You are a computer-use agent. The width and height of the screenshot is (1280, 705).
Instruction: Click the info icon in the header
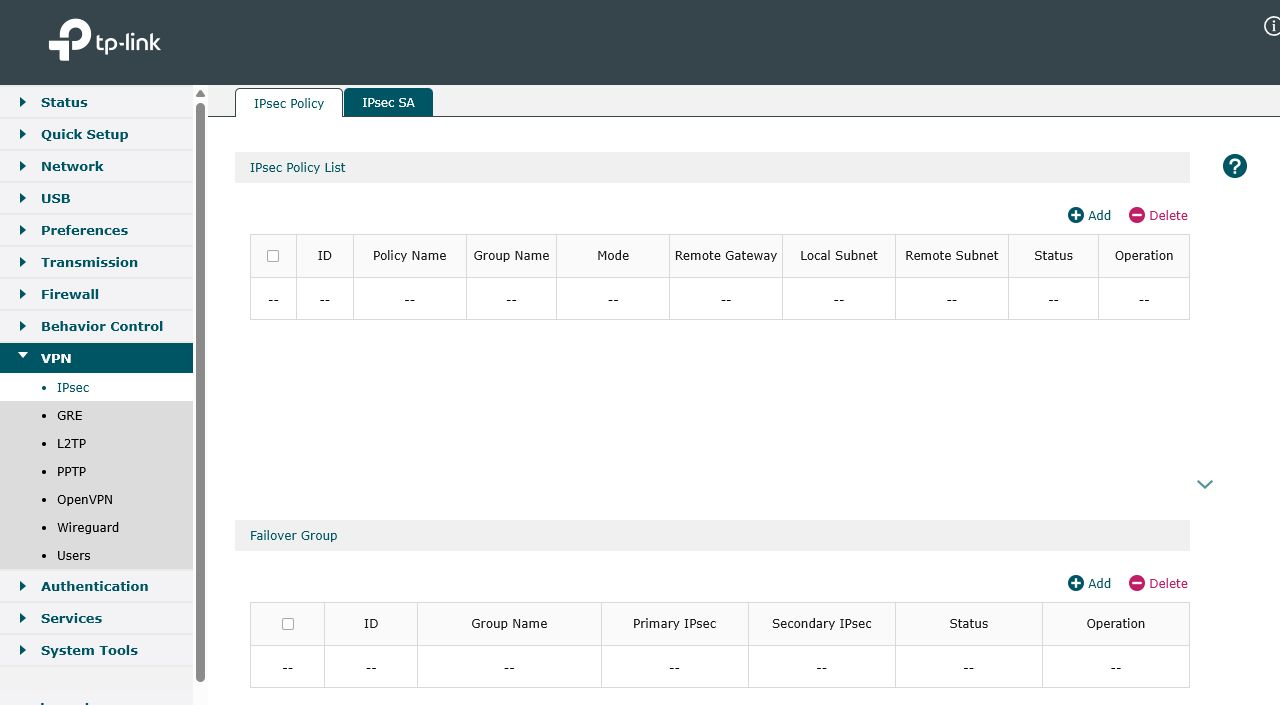coord(1272,27)
